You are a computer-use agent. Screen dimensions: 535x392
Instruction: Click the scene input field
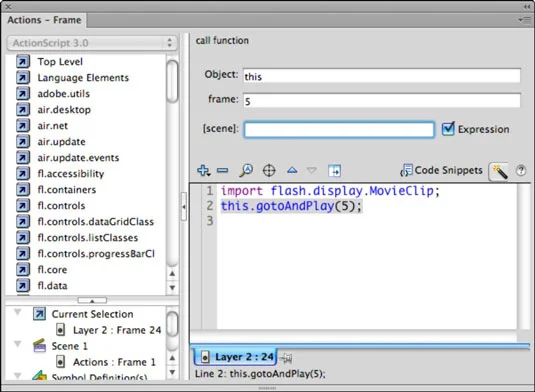[339, 130]
